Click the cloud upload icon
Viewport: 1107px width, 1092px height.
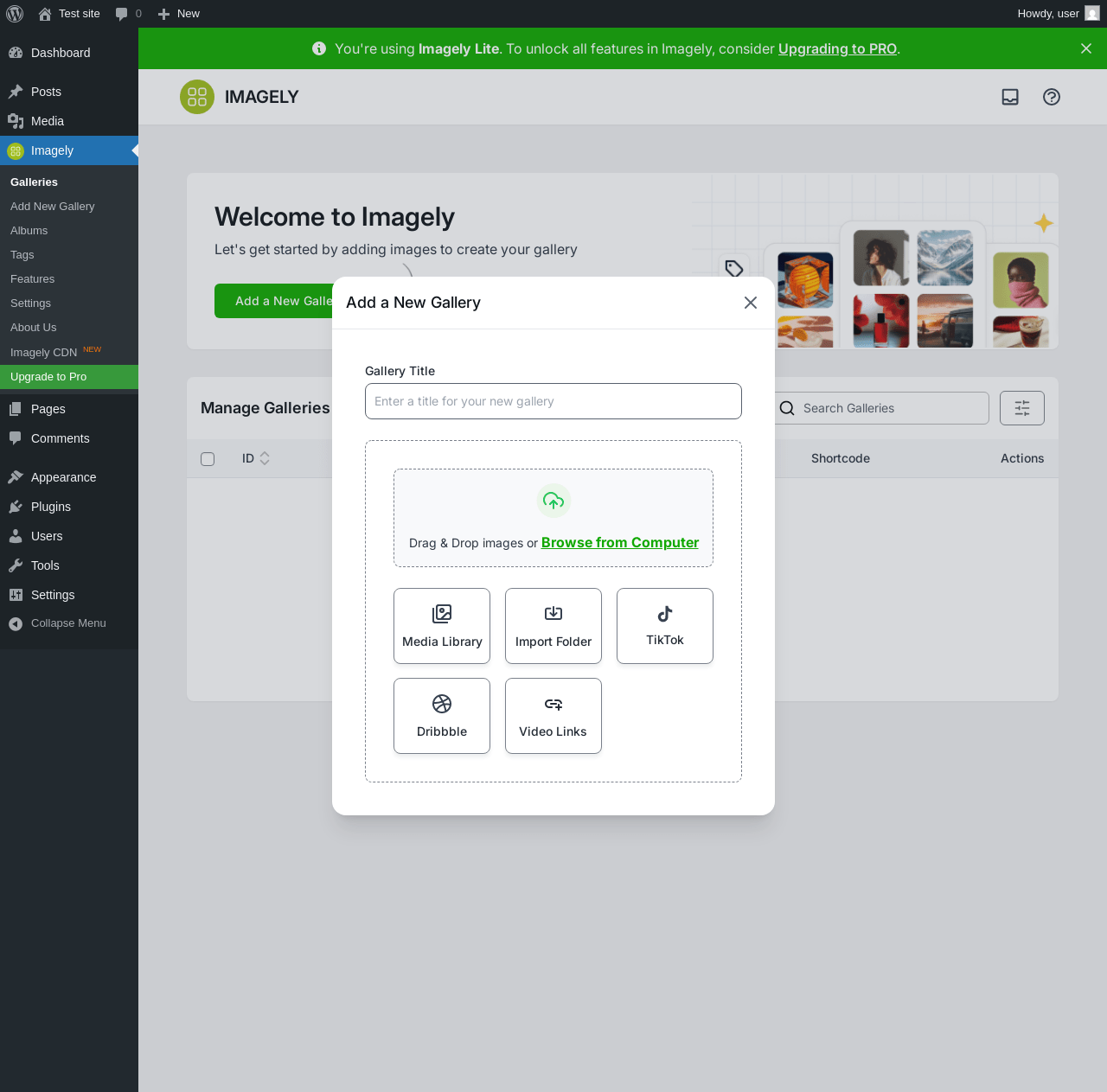[553, 501]
